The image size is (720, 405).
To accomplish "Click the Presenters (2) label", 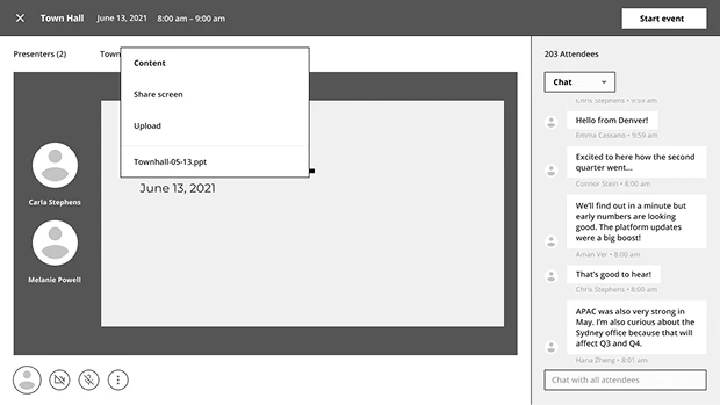I will pyautogui.click(x=40, y=54).
